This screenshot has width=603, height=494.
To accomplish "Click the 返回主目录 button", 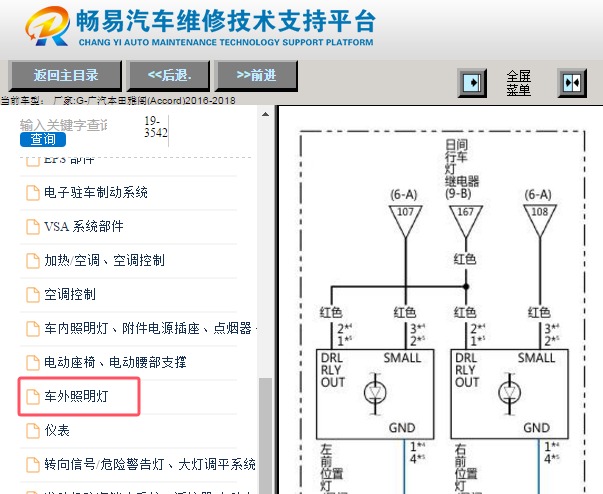I will (65, 75).
